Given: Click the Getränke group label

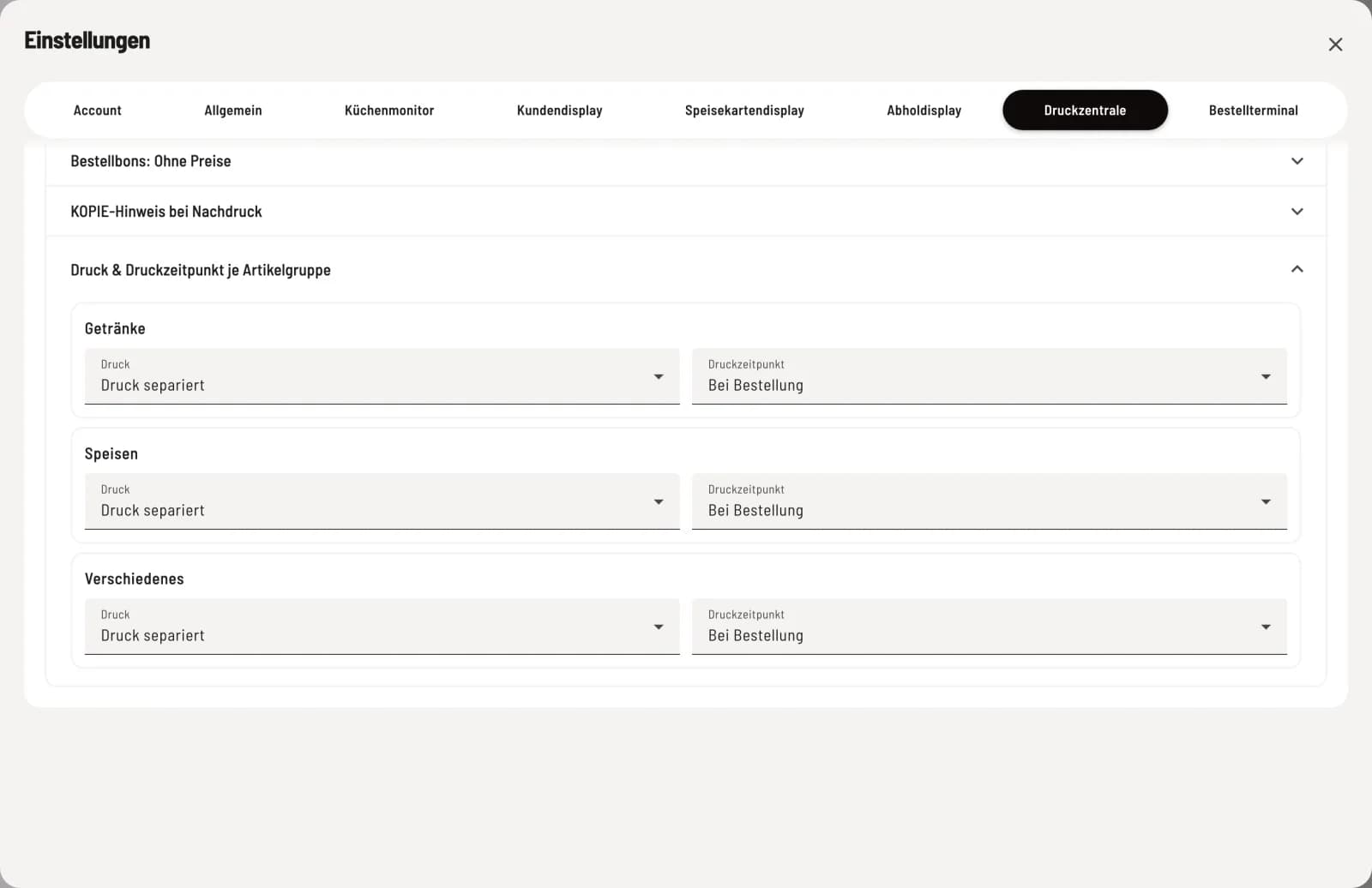Looking at the screenshot, I should pos(115,328).
